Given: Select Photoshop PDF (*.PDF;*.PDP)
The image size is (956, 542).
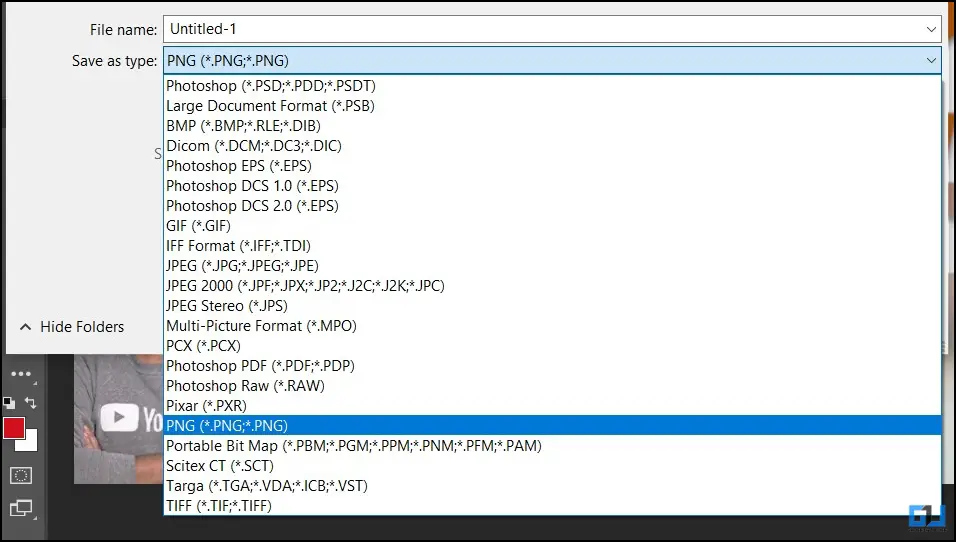Looking at the screenshot, I should (552, 366).
